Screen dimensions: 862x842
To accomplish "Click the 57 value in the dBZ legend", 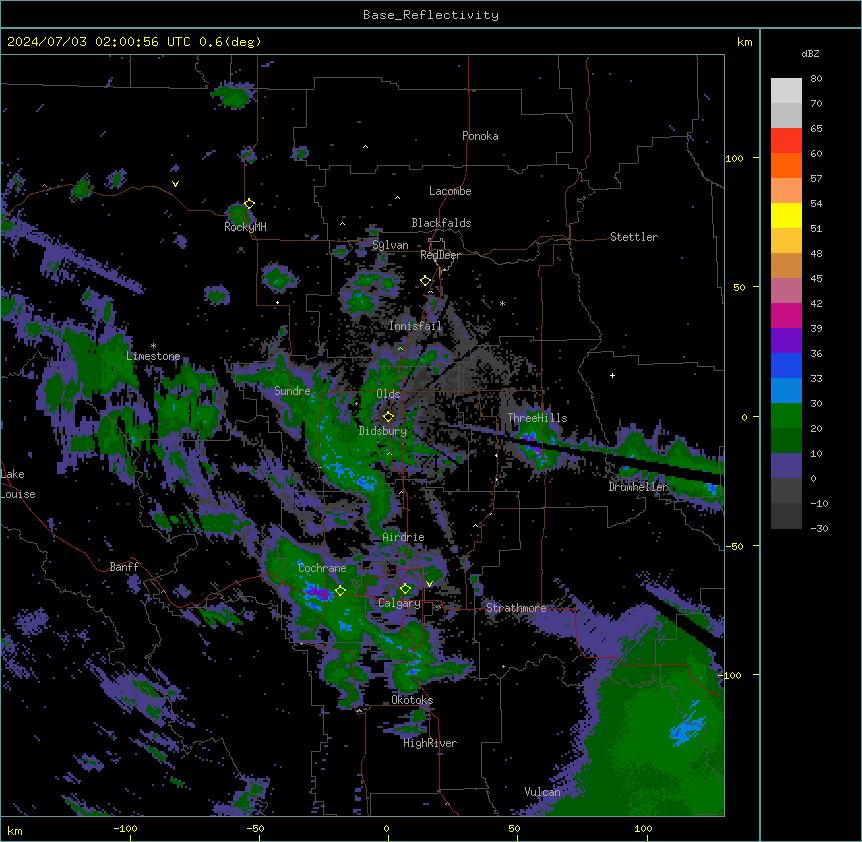I will (x=816, y=179).
